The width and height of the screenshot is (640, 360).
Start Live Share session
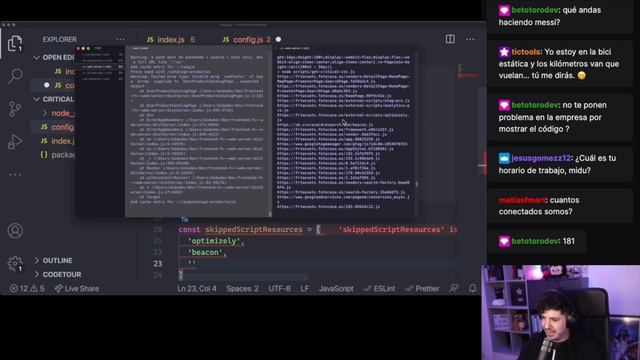click(x=77, y=289)
